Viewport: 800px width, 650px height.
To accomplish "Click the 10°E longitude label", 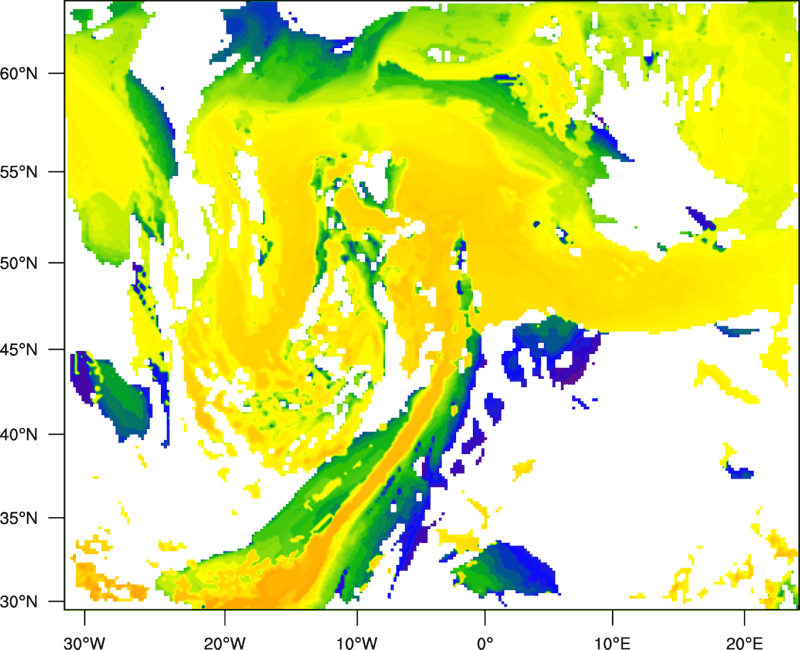I will pyautogui.click(x=612, y=643).
